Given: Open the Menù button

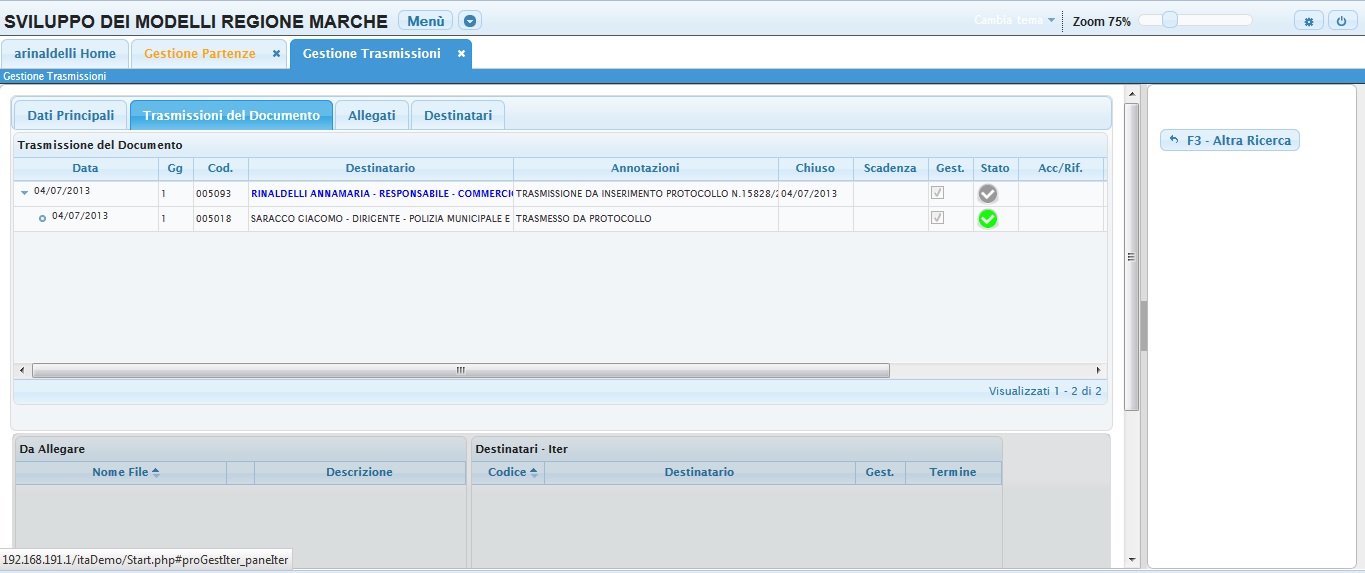Looking at the screenshot, I should [425, 21].
